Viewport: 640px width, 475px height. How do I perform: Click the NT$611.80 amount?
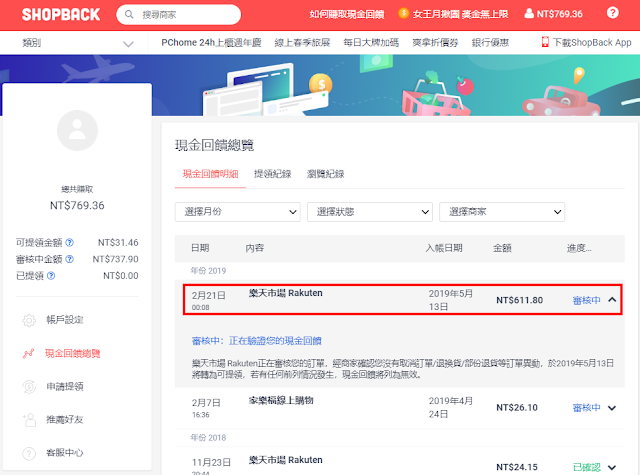point(520,300)
